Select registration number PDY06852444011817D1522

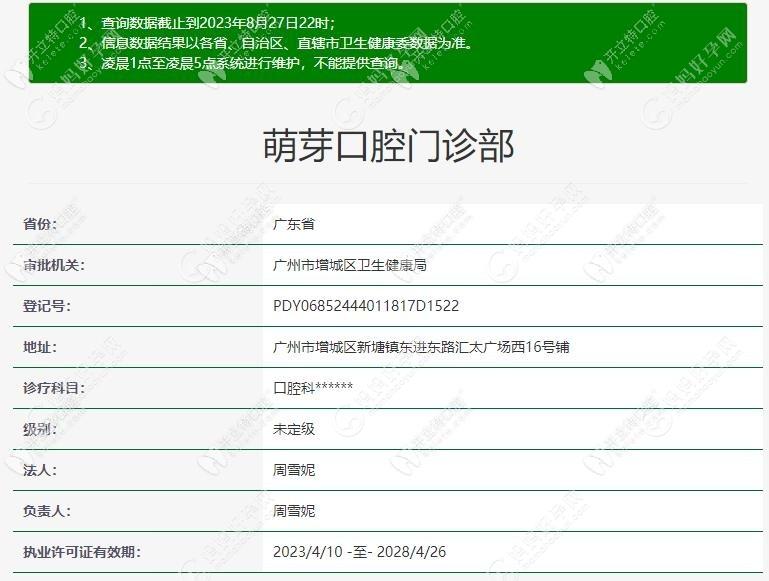point(366,306)
